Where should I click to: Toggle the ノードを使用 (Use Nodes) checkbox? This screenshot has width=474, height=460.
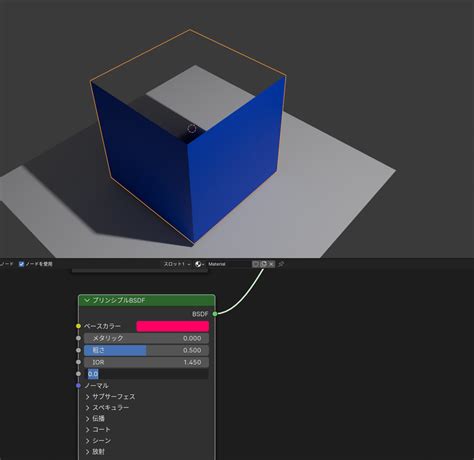[21, 264]
